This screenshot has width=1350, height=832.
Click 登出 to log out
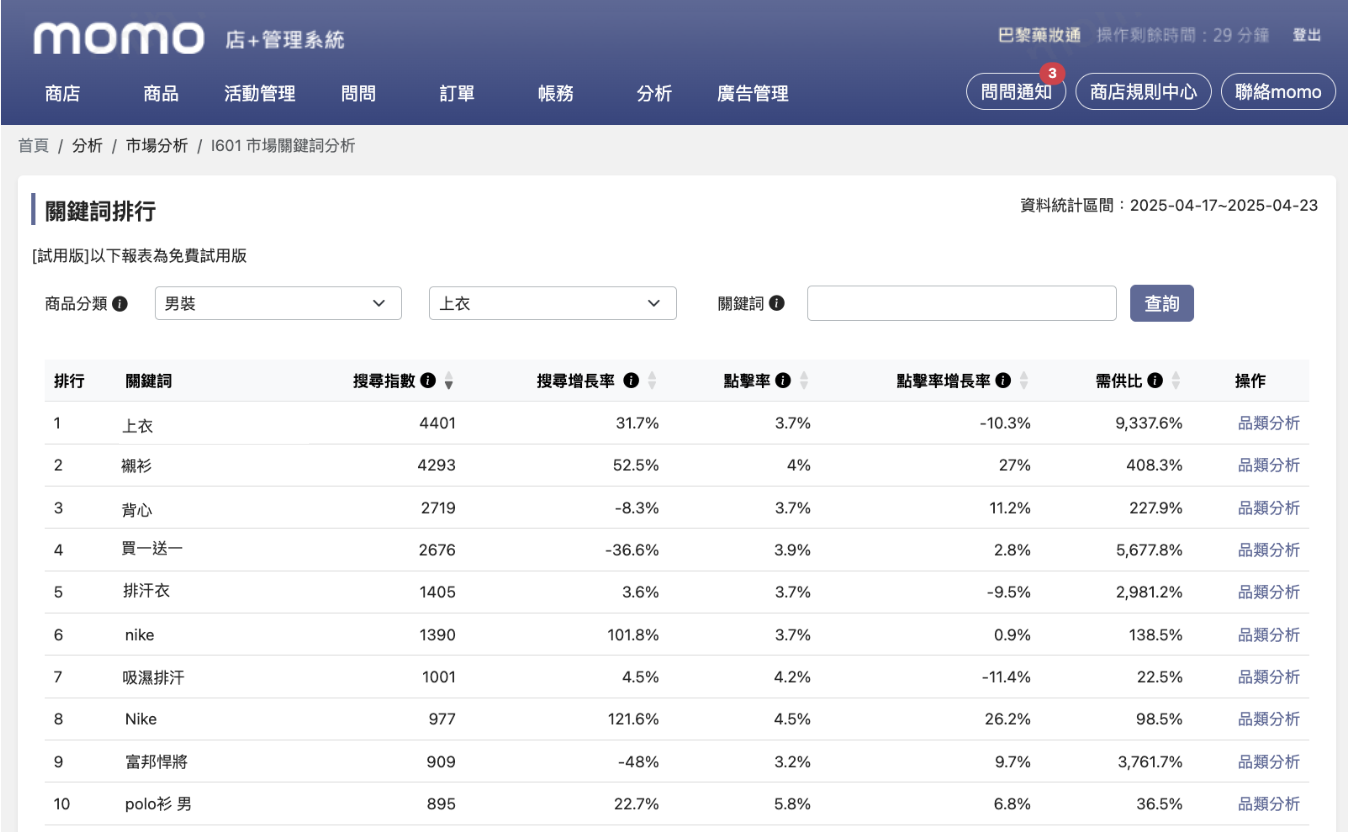point(1307,35)
